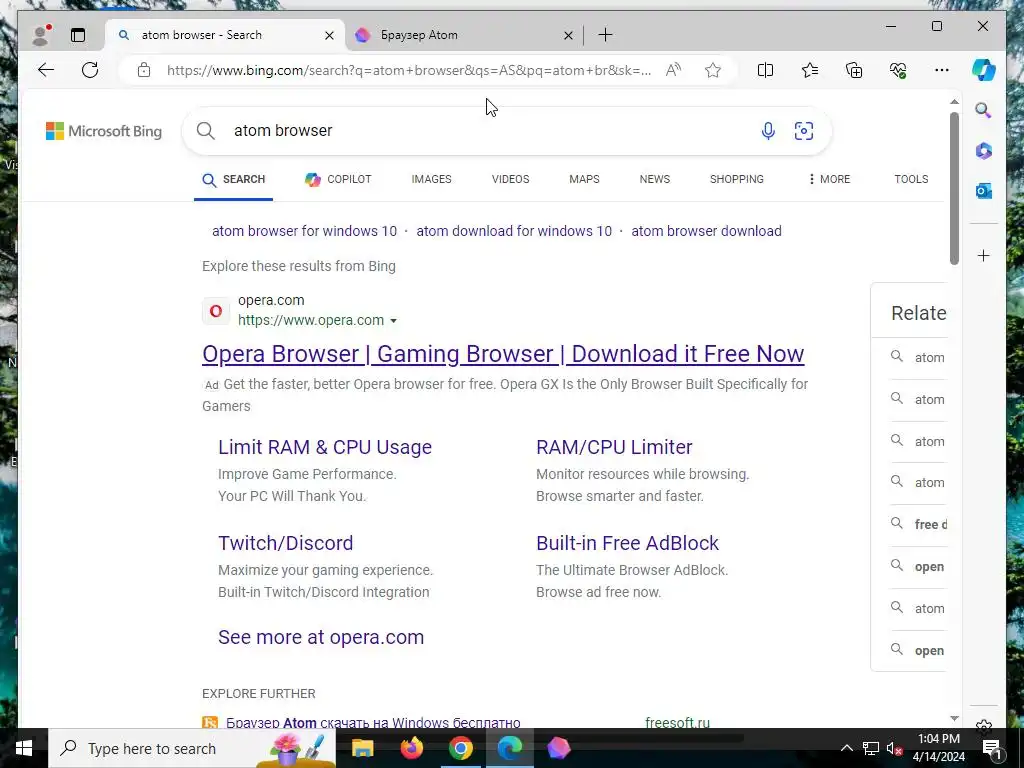Open the Limit RAM & CPU Usage link
1024x768 pixels.
tap(325, 447)
